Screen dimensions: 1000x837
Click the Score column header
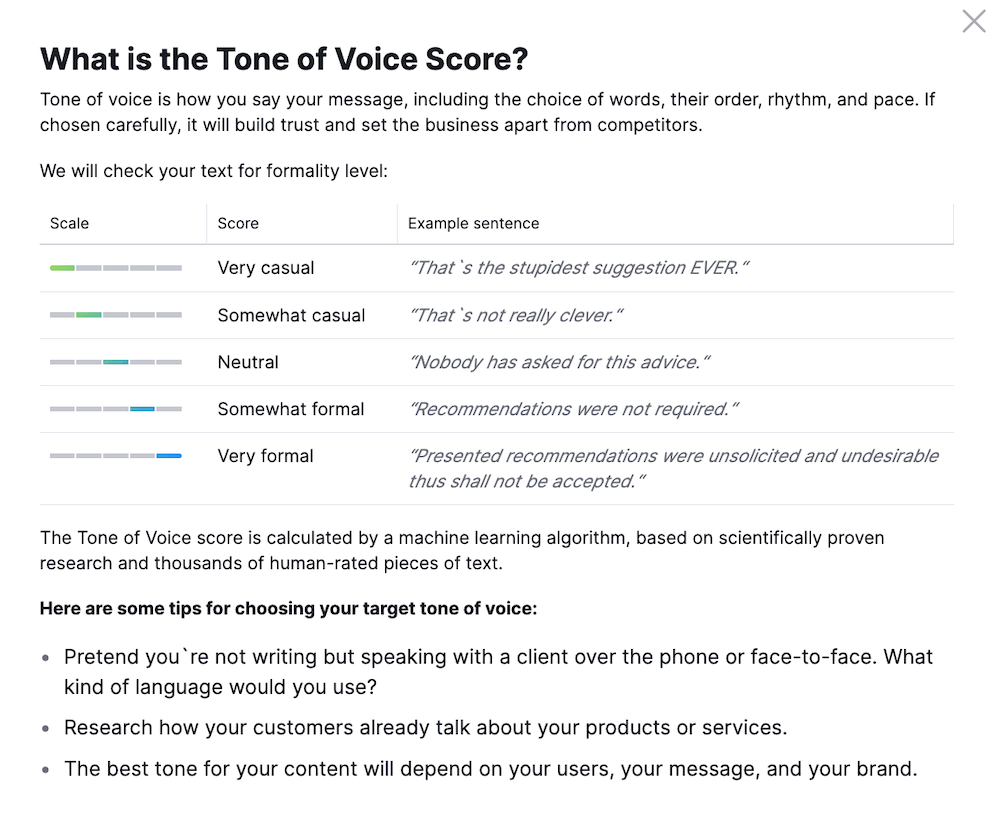[238, 223]
